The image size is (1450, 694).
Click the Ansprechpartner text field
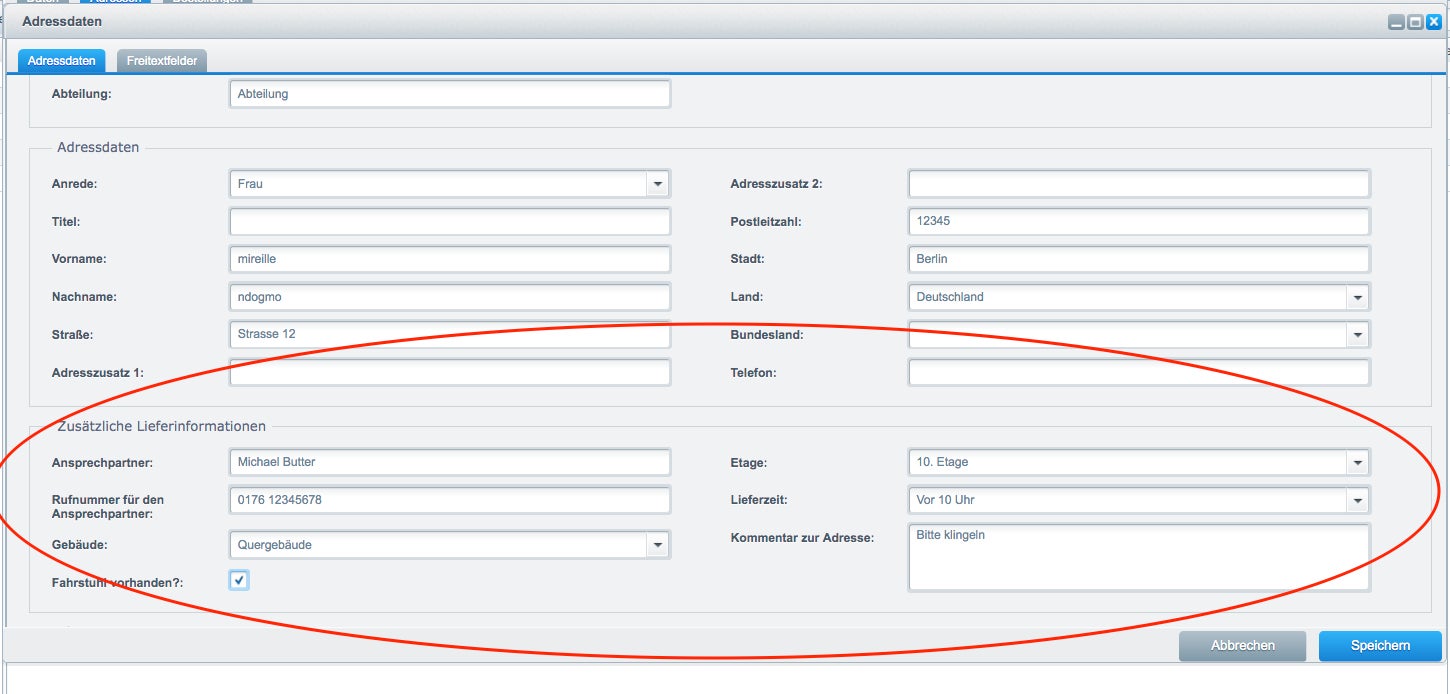(x=450, y=462)
